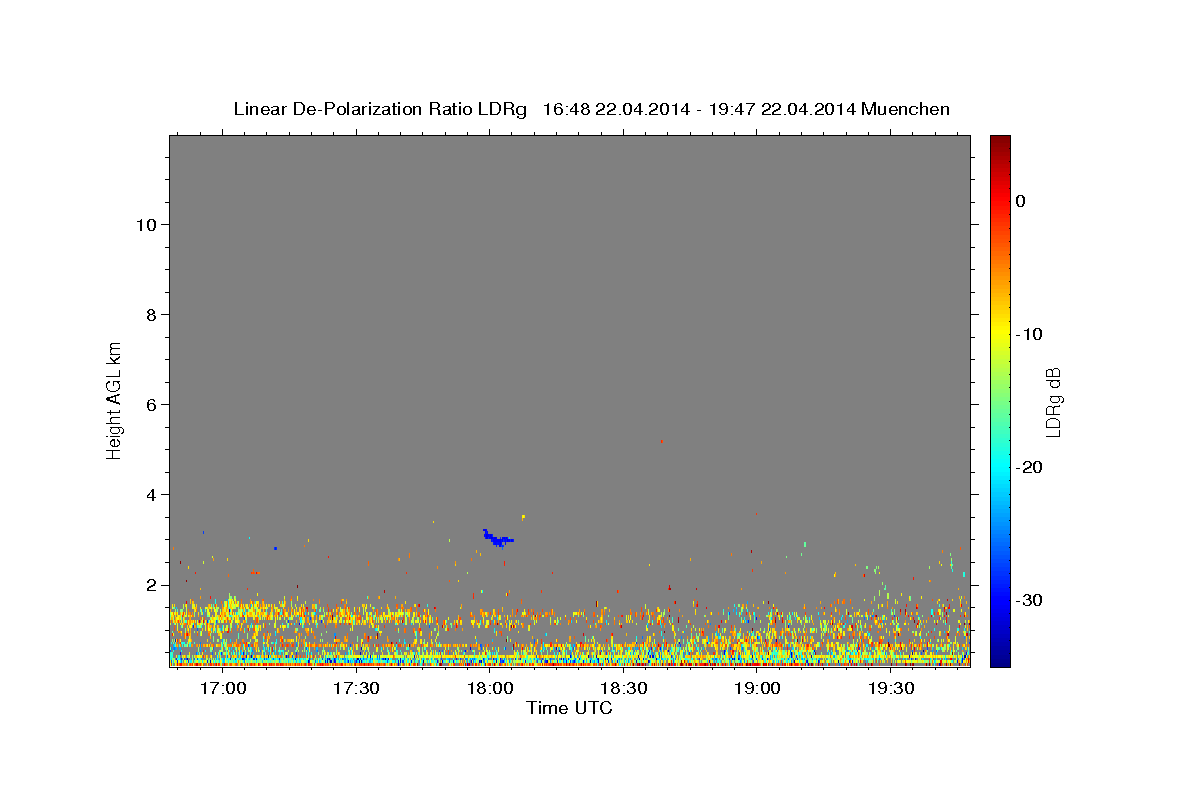1200x800 pixels.
Task: Click the colorbar label -30
Action: (x=1031, y=600)
